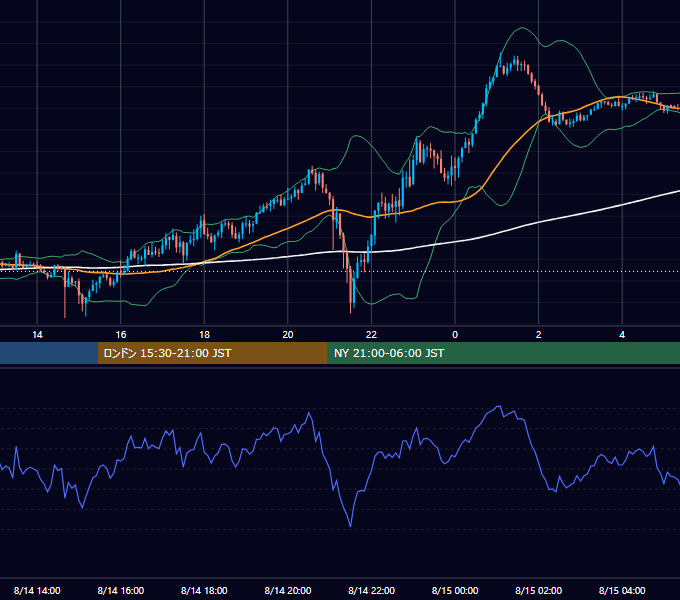Click the 2 hour label on upper axis
The image size is (680, 600).
pyautogui.click(x=539, y=335)
